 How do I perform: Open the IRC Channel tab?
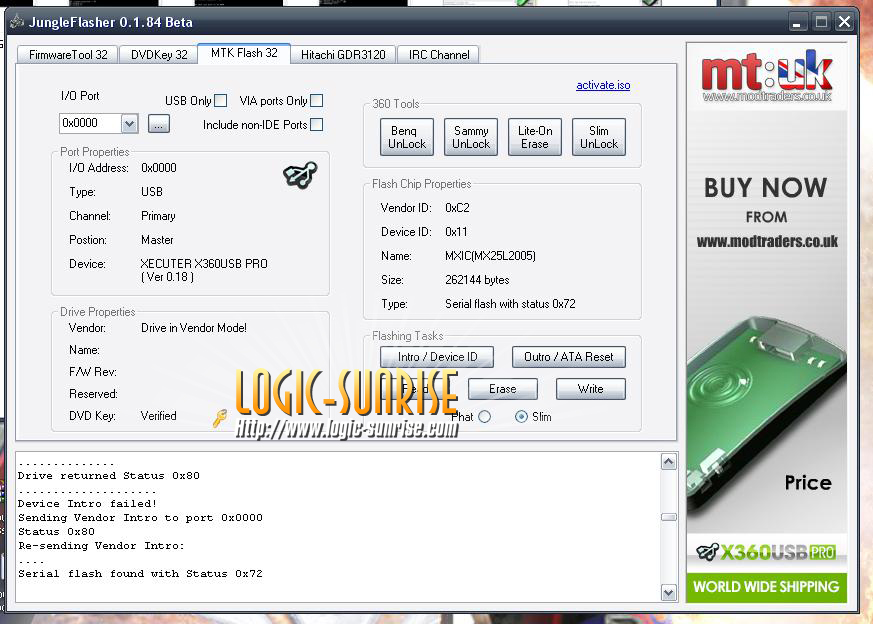coord(439,55)
